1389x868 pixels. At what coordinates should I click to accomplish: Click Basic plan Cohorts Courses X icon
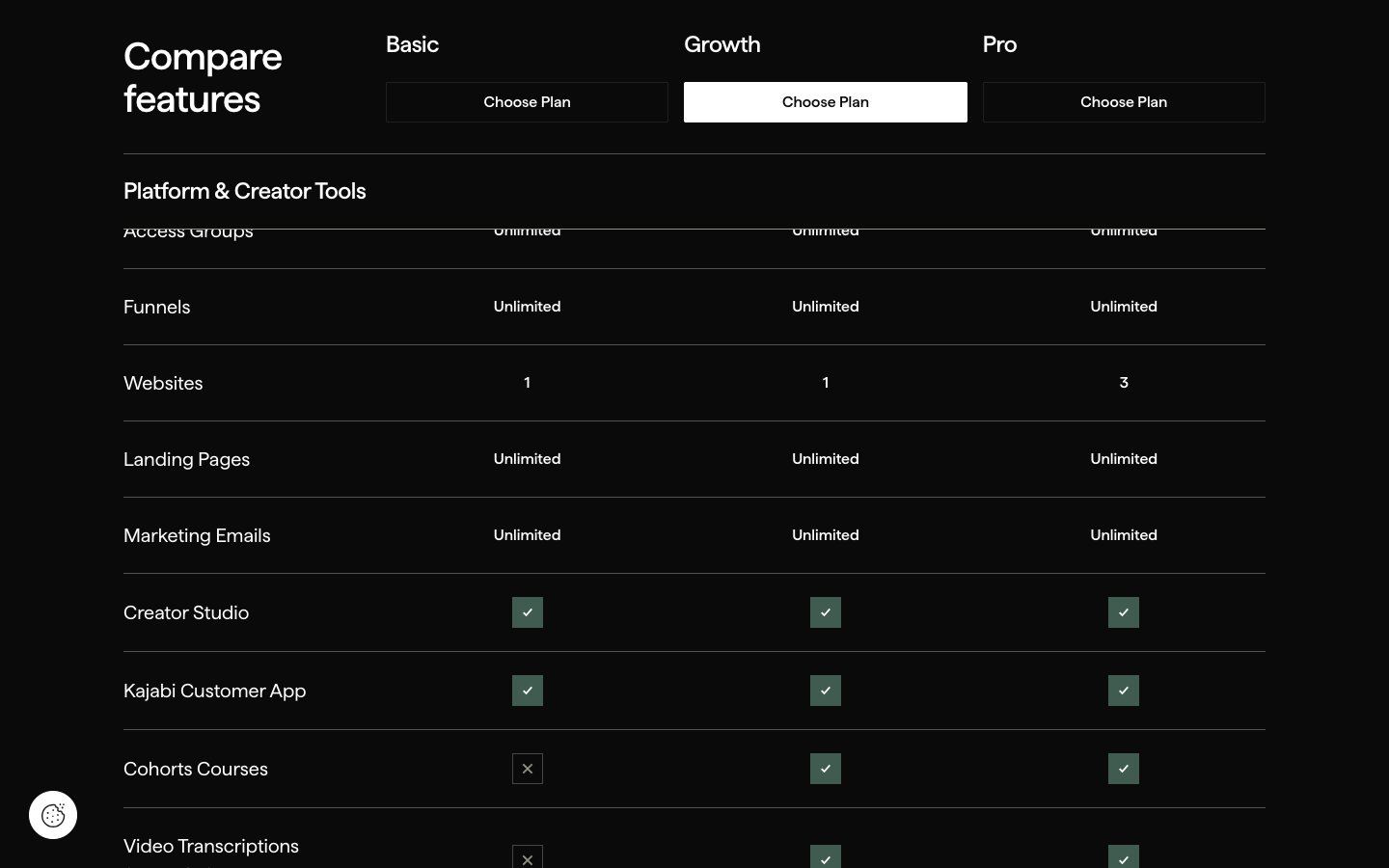528,769
